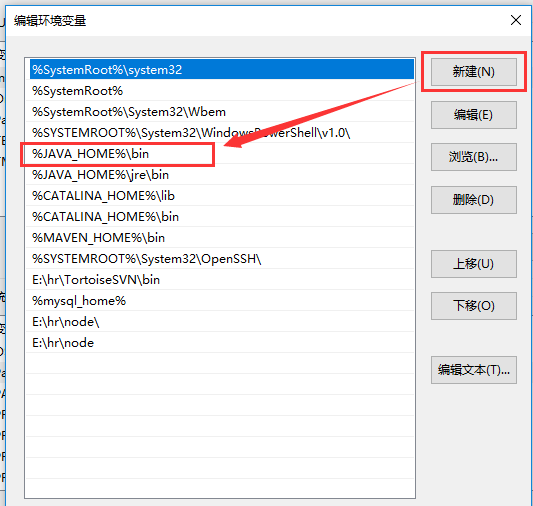Open 编辑文本(T)... edit text mode
Viewport: 533px width, 506px height.
[474, 370]
